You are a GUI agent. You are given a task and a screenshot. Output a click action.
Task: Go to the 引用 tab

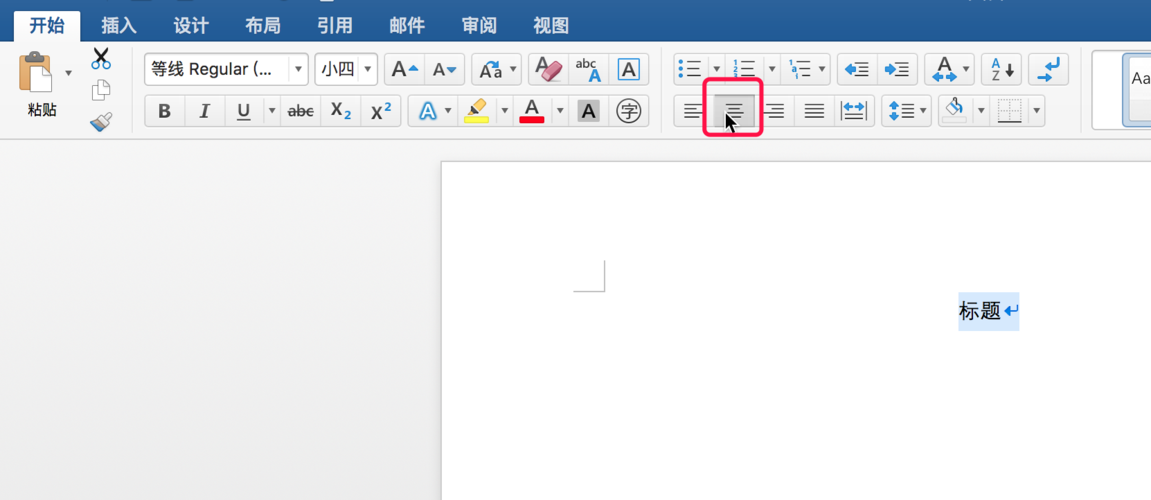pos(335,26)
